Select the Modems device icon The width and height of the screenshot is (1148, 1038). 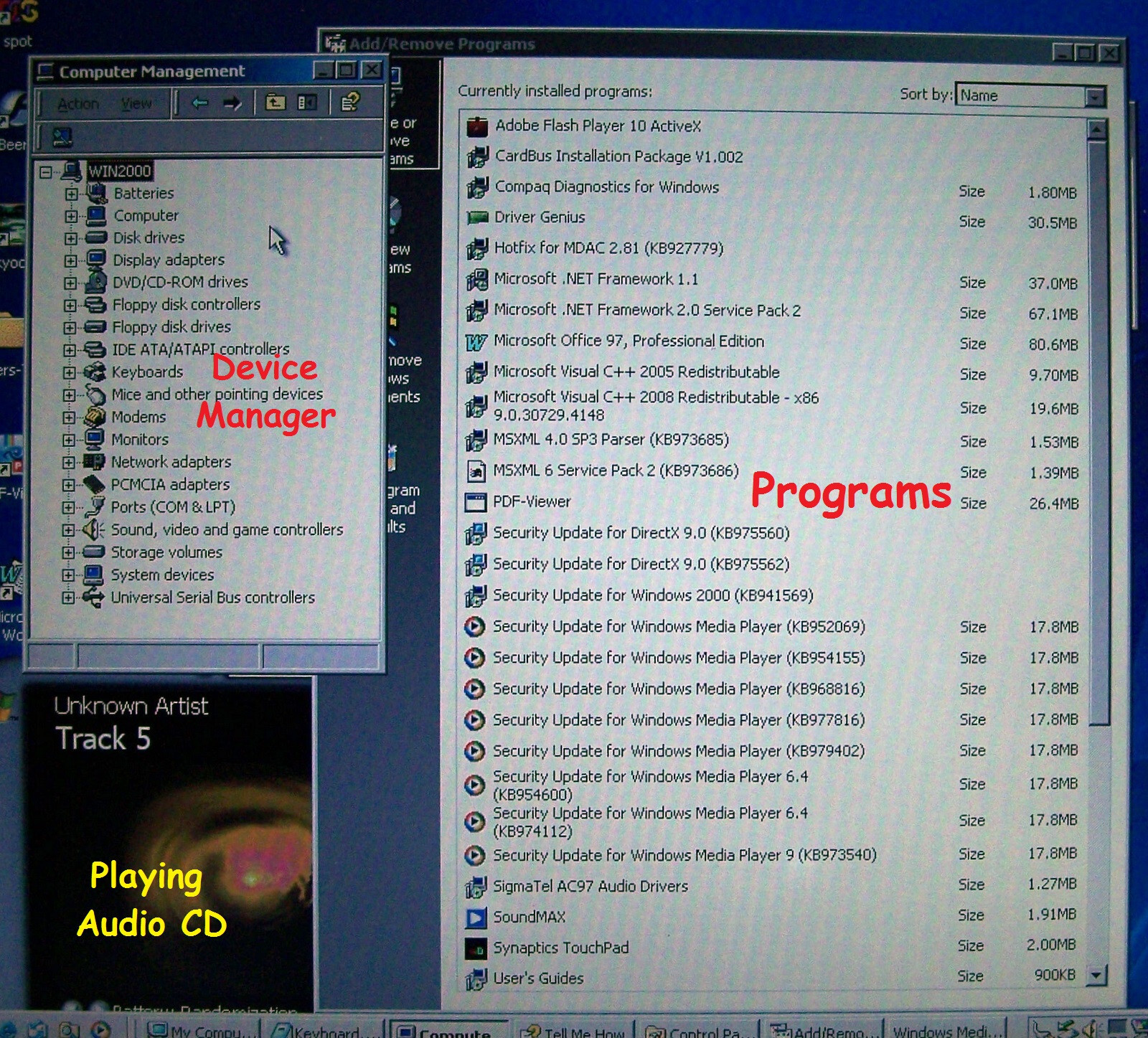point(95,417)
